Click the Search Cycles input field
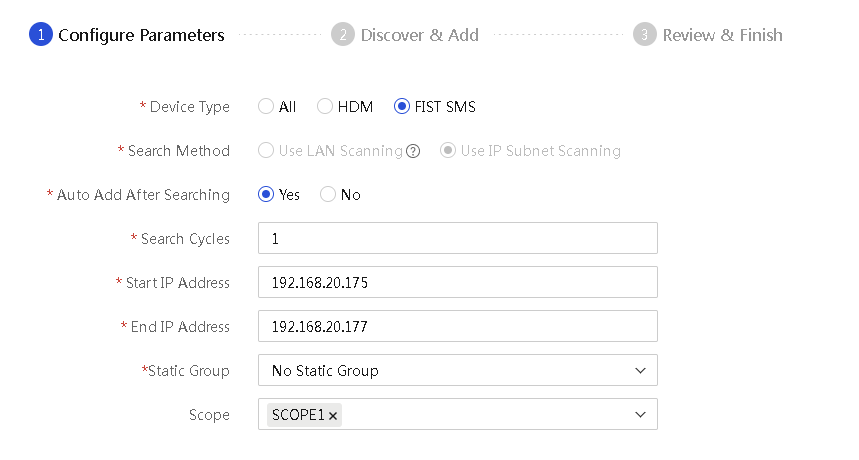 pyautogui.click(x=457, y=238)
